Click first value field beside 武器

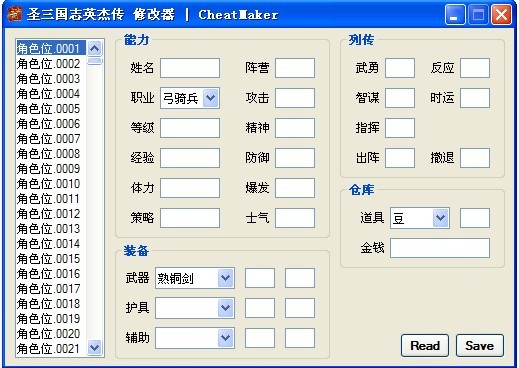pos(260,278)
